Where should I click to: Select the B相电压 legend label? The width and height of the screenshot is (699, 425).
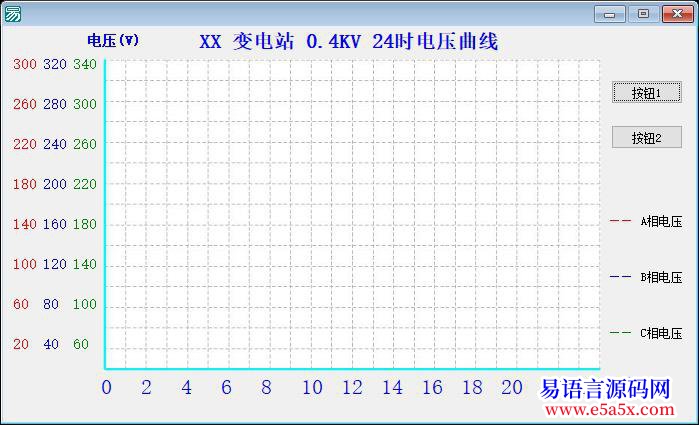point(661,277)
